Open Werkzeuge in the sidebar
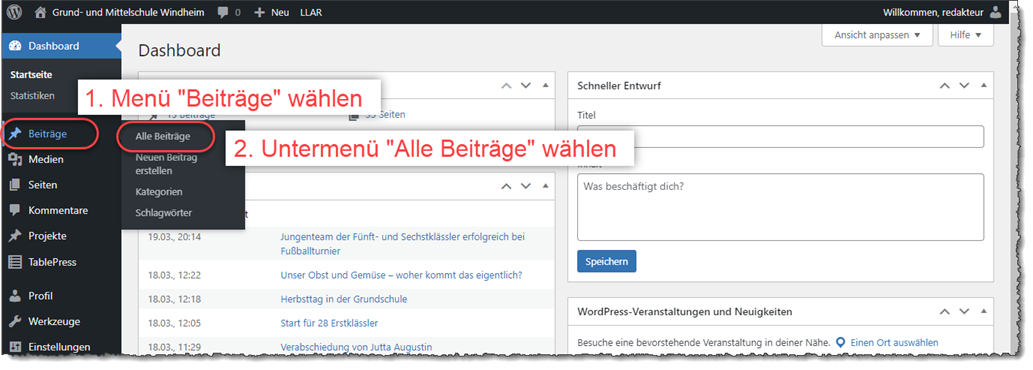Viewport: 1033px width, 370px height. (x=54, y=321)
